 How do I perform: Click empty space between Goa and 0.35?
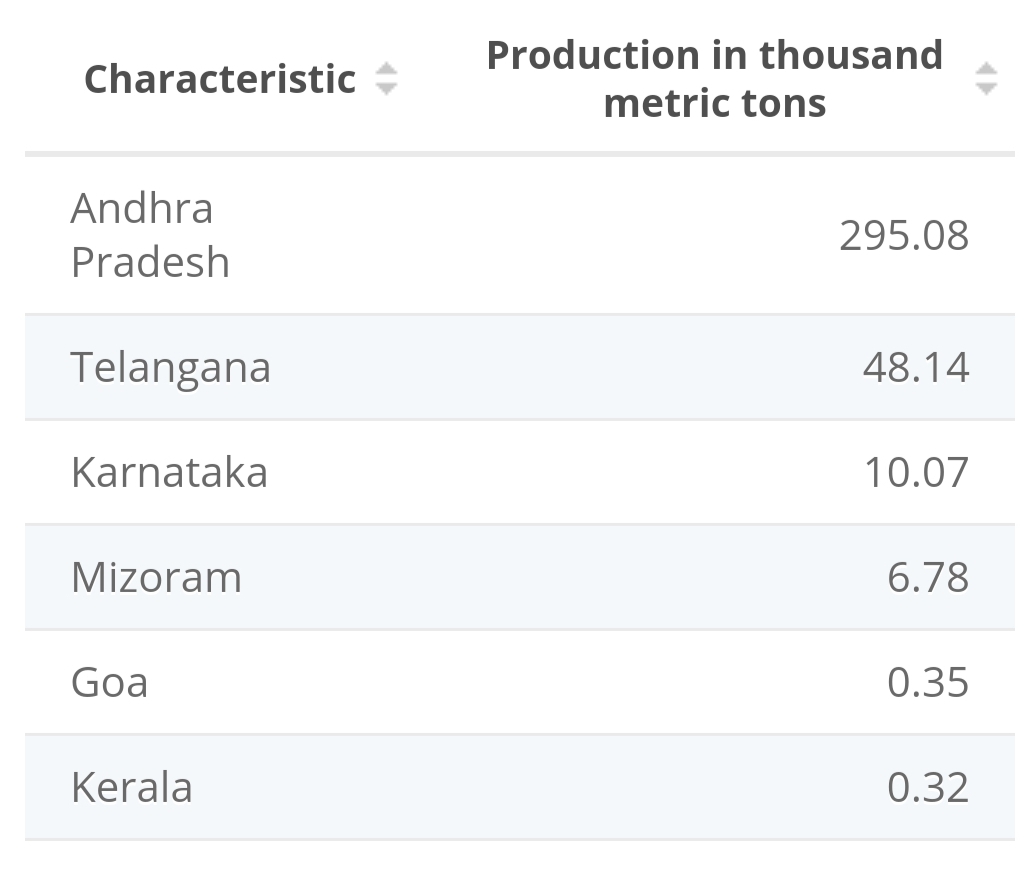coord(500,682)
